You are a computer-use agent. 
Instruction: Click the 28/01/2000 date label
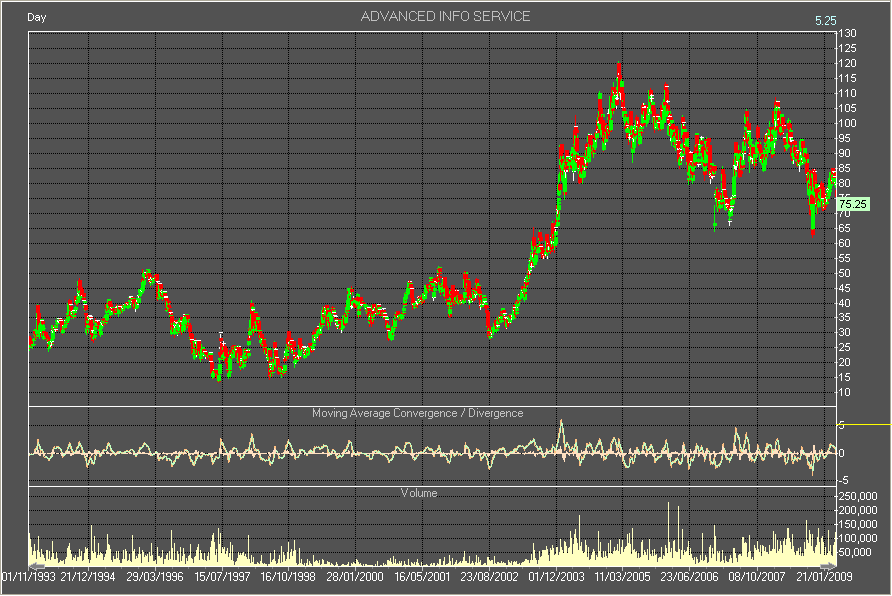coord(355,577)
